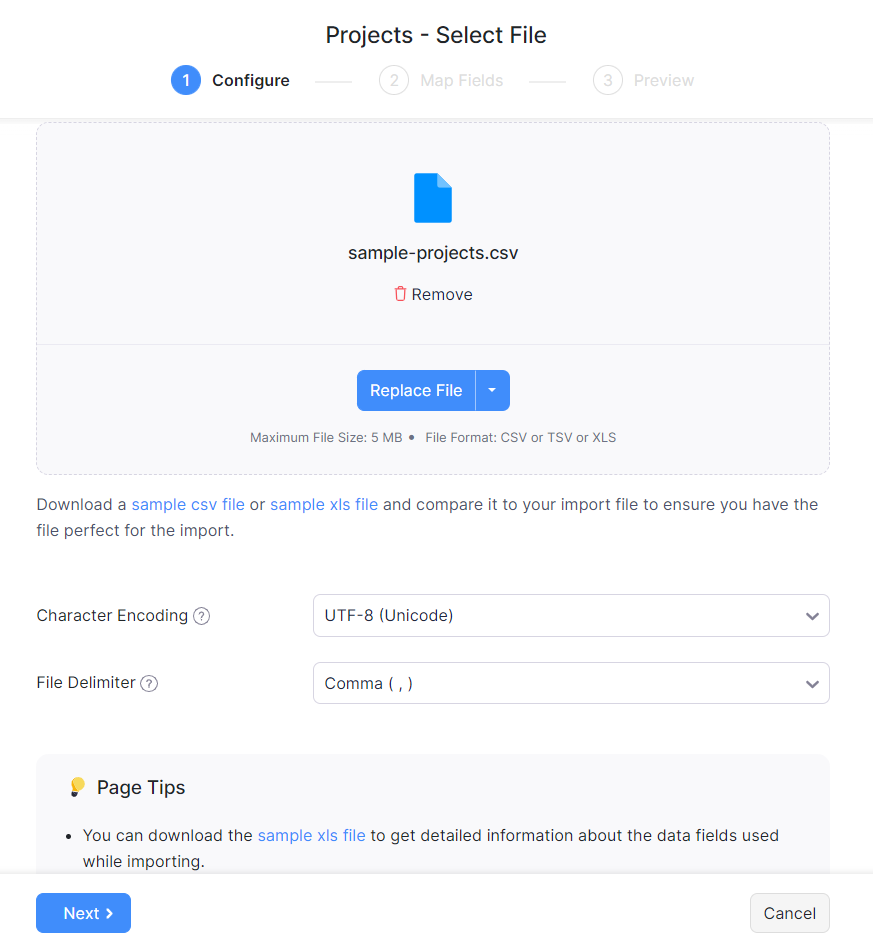Click Character Encoding help question icon
This screenshot has width=873, height=945.
201,616
